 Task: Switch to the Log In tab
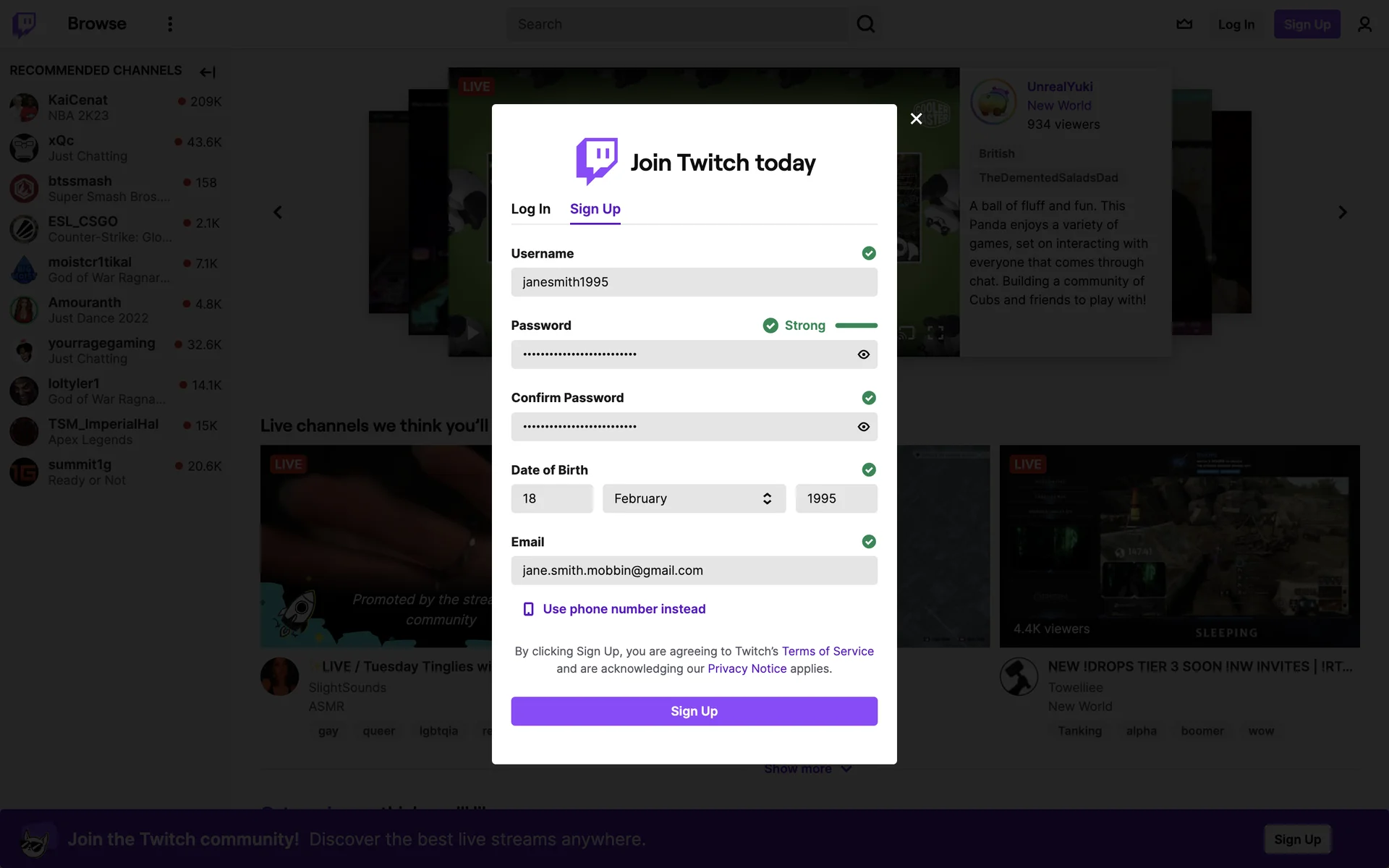pos(530,209)
